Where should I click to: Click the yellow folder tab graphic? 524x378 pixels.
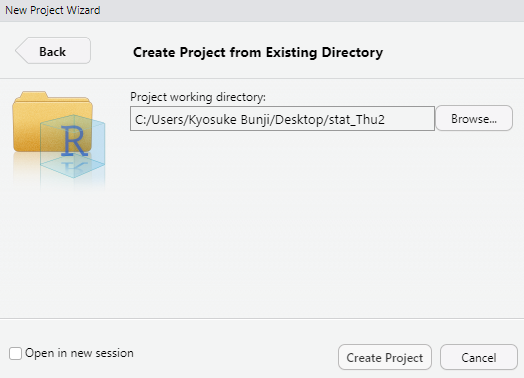pyautogui.click(x=31, y=95)
